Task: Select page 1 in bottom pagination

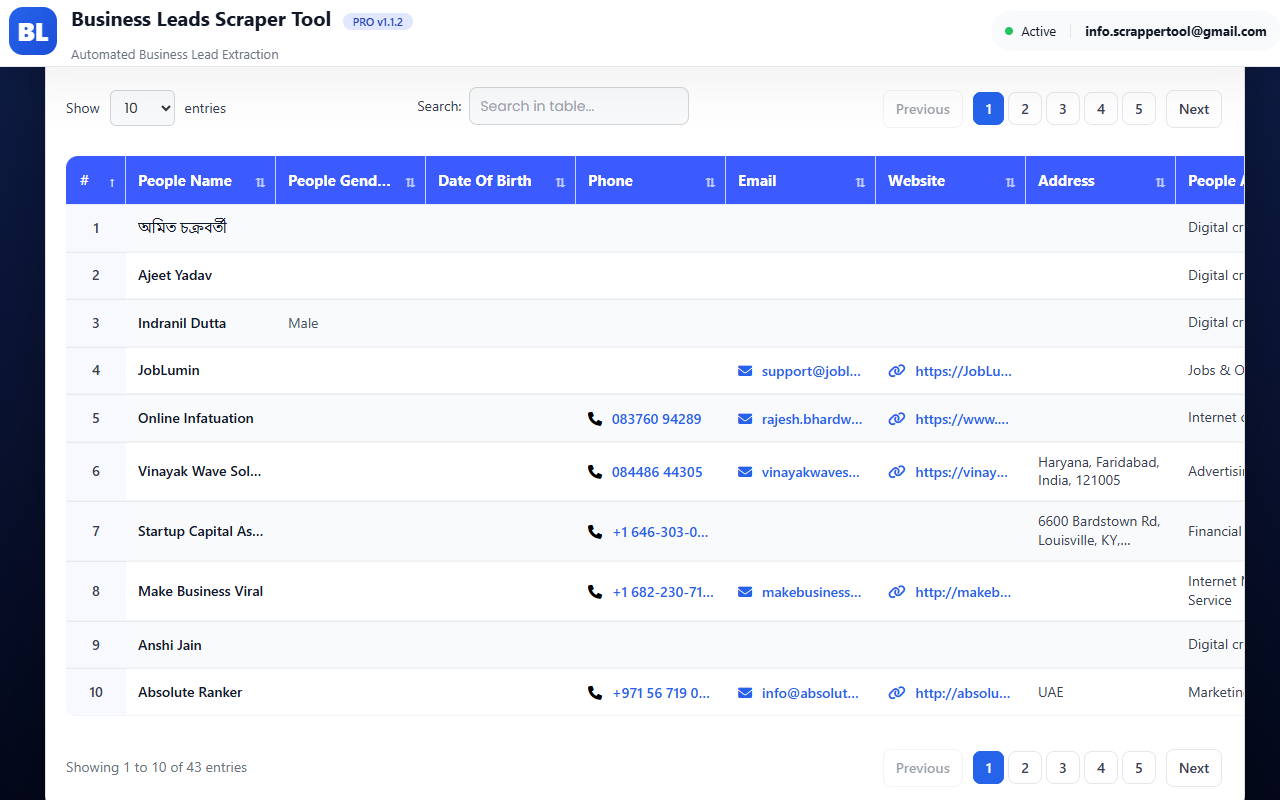Action: point(988,768)
